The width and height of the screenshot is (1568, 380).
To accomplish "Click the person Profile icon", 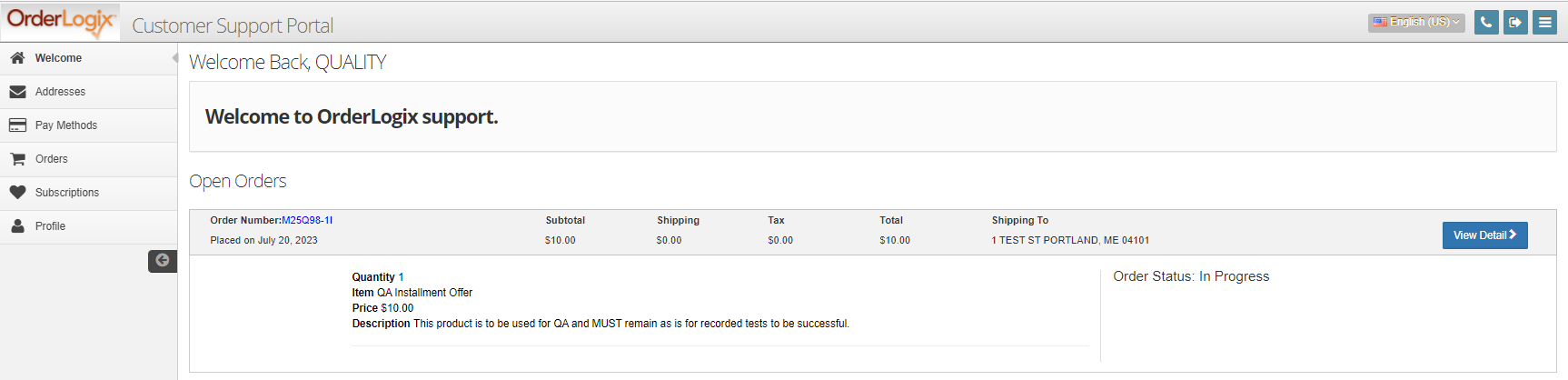I will 17,226.
